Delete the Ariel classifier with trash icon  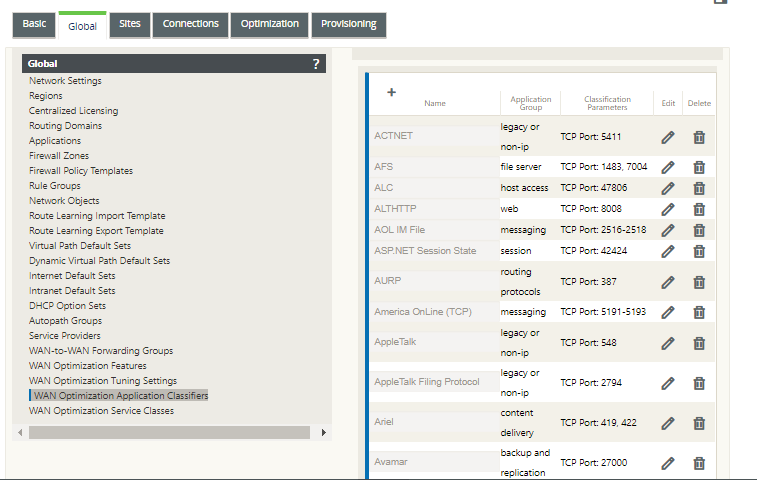pos(699,424)
